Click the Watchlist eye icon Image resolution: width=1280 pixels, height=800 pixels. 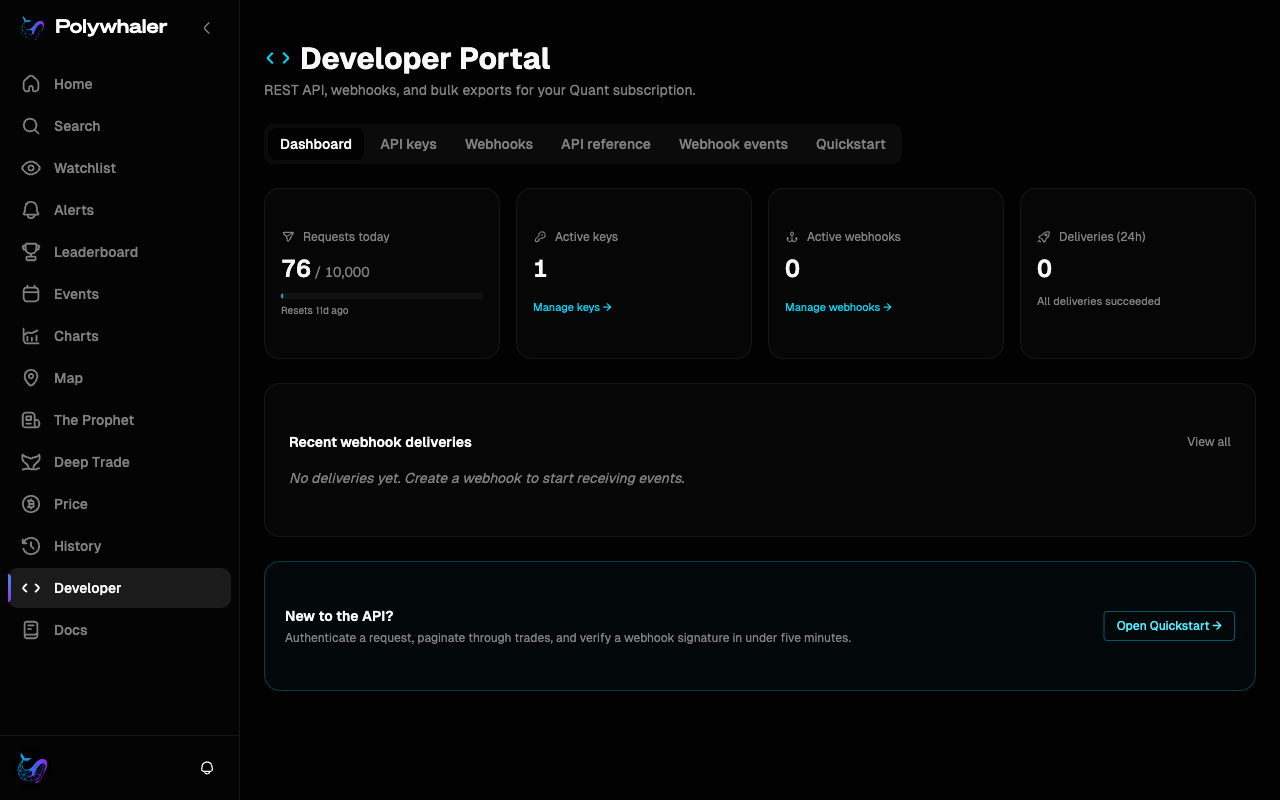tap(31, 168)
